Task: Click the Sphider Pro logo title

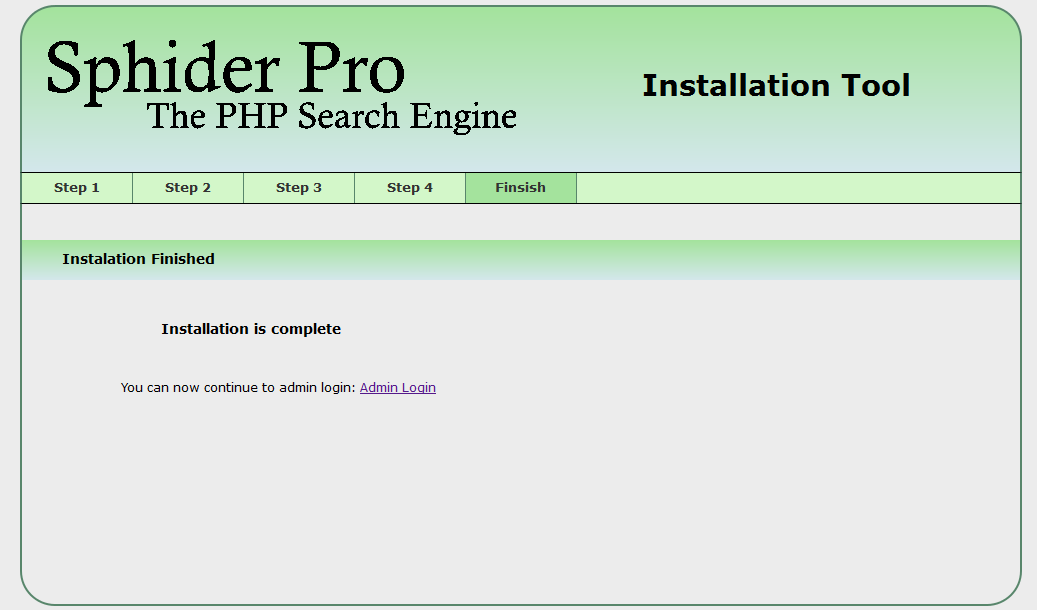Action: (x=226, y=71)
